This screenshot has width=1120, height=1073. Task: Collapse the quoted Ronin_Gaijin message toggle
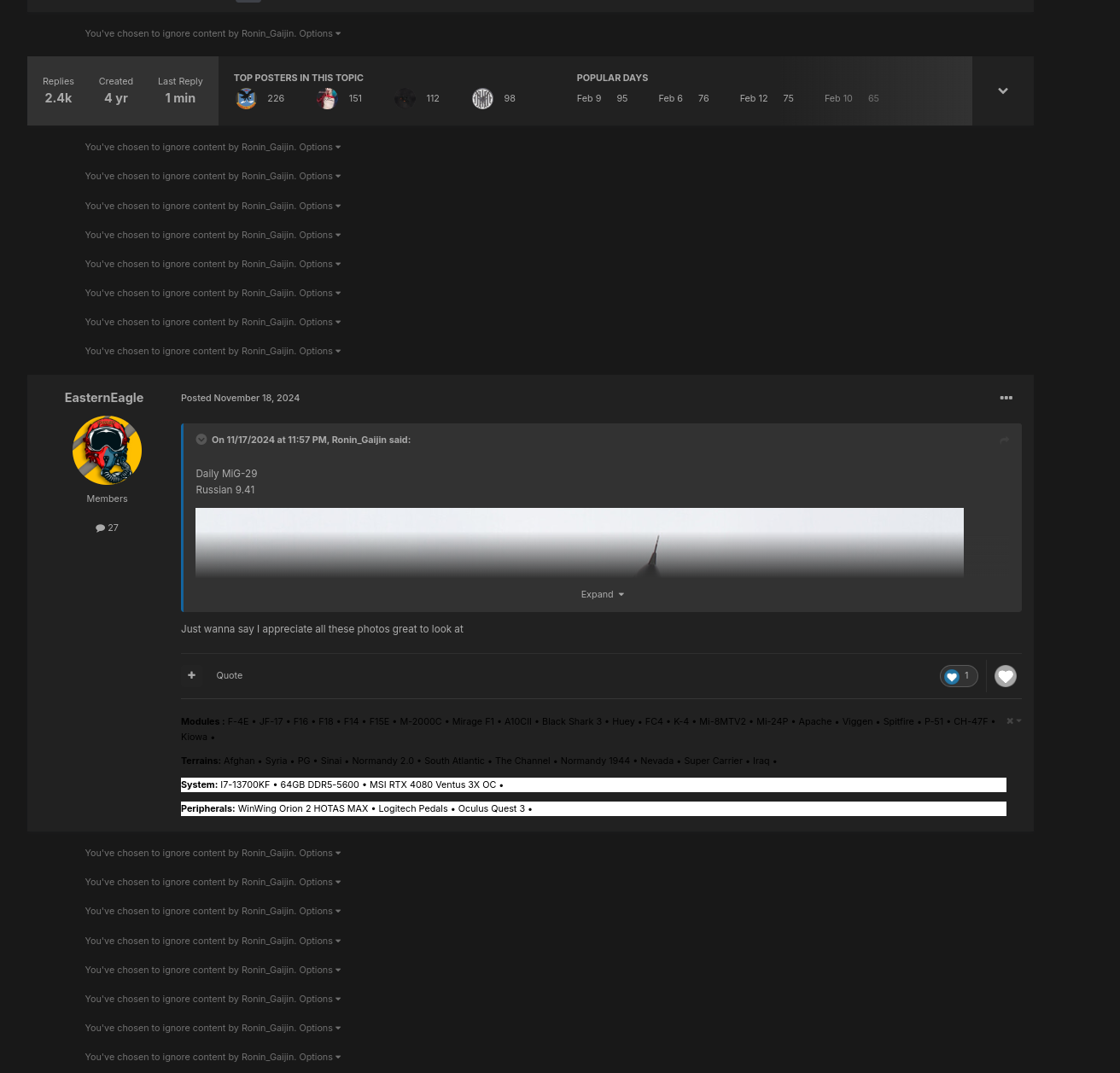coord(201,440)
